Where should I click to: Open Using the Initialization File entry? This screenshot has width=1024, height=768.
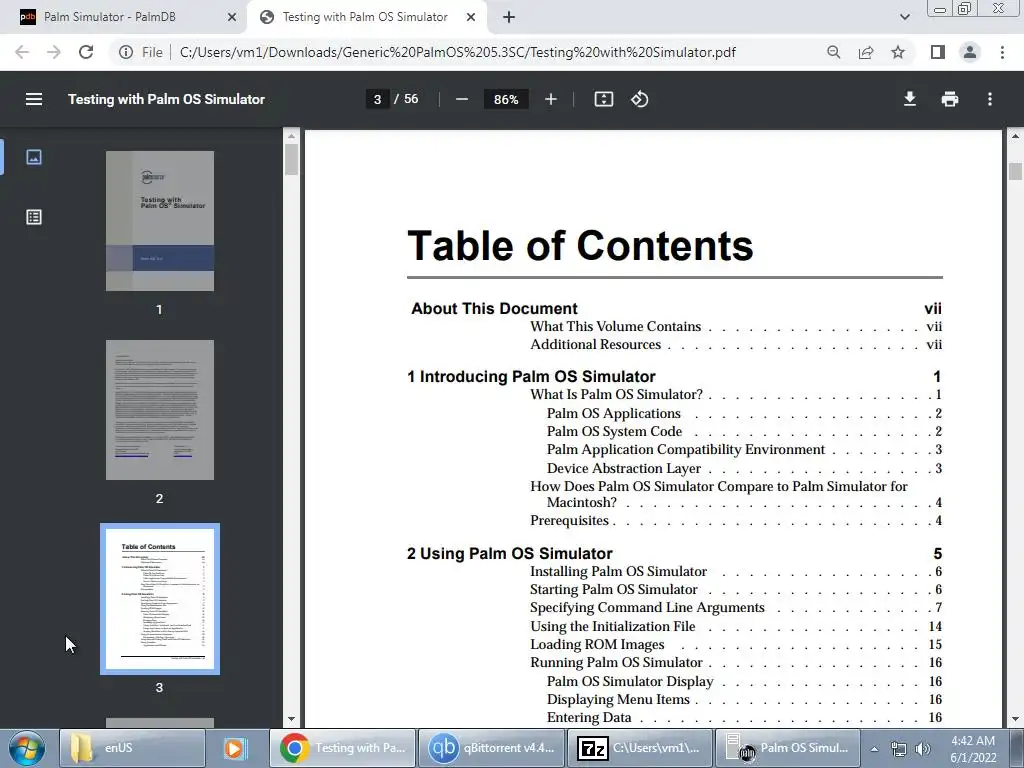tap(612, 626)
